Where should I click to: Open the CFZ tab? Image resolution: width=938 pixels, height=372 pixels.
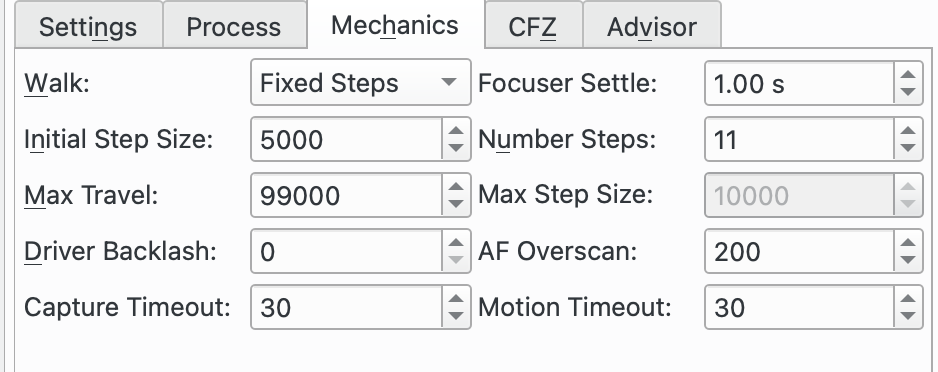pyautogui.click(x=534, y=26)
